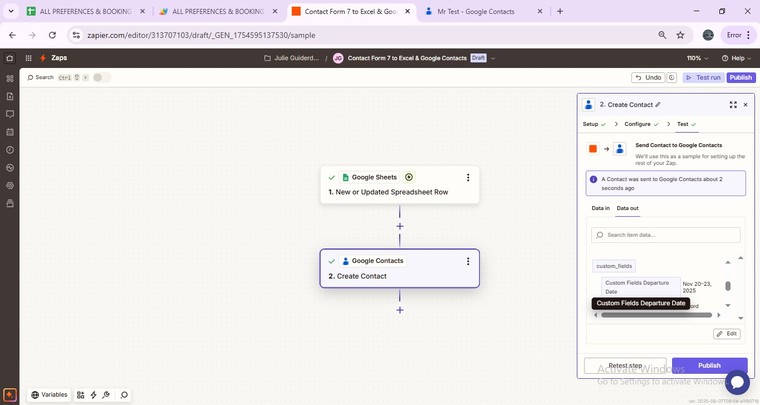Open the versions icon at sidebar bottom
The height and width of the screenshot is (405, 760).
click(10, 203)
